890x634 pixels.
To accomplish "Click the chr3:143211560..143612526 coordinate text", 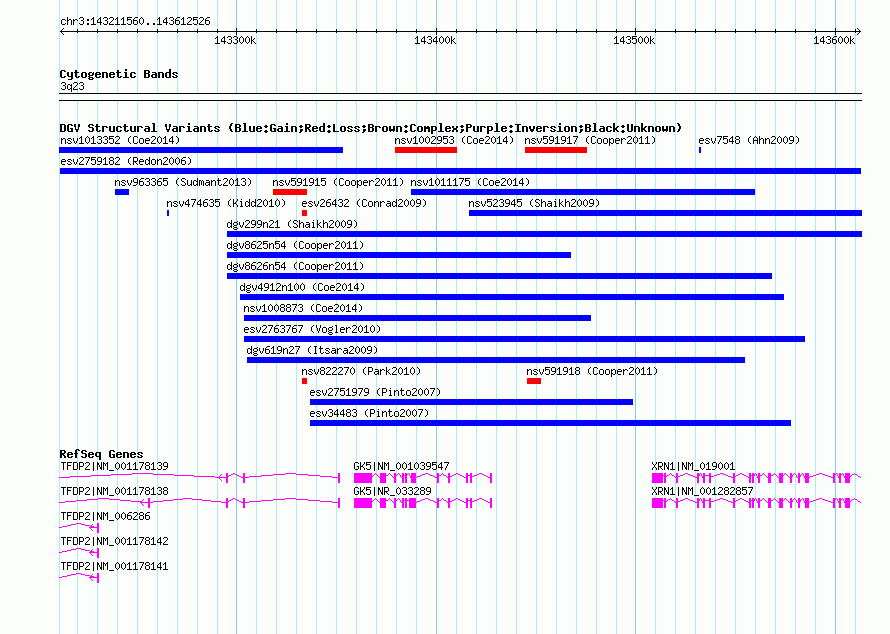I will (x=135, y=22).
